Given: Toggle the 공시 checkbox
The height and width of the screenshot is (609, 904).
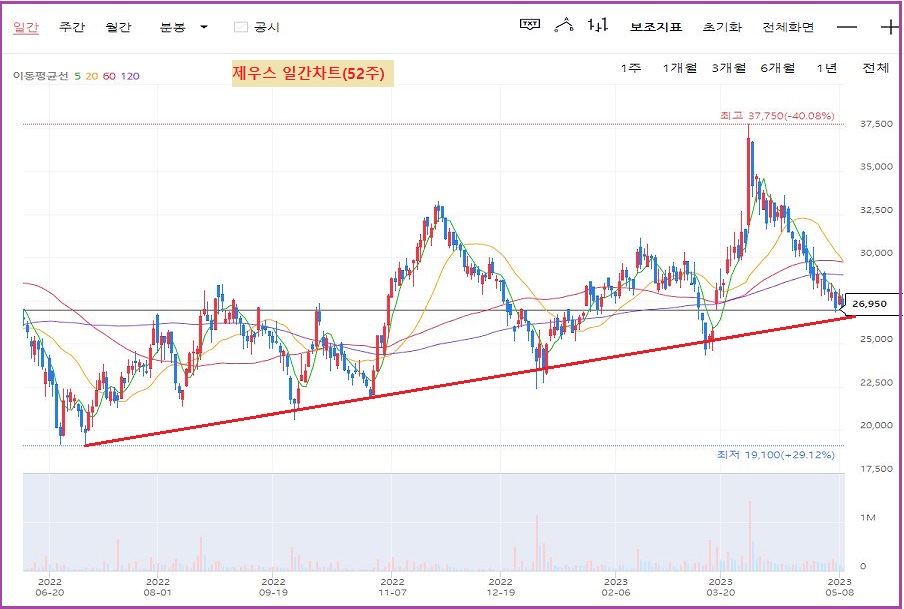Looking at the screenshot, I should tap(240, 27).
